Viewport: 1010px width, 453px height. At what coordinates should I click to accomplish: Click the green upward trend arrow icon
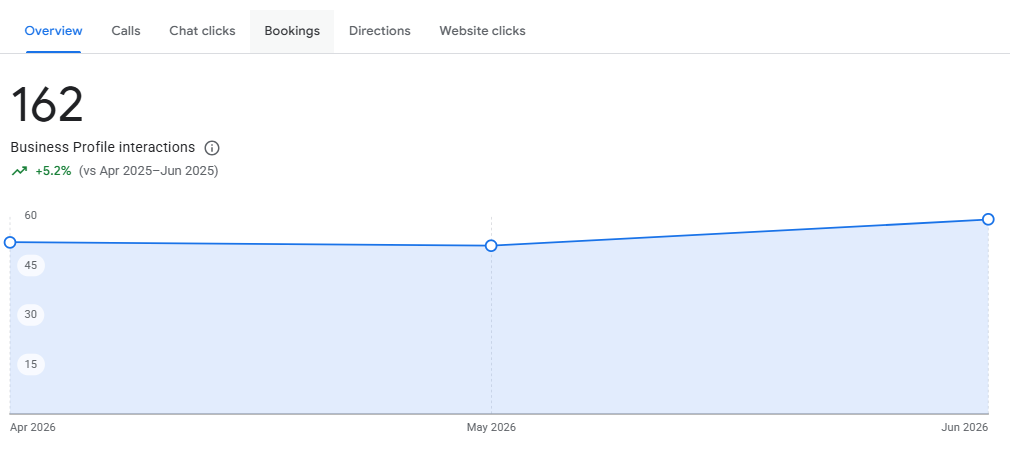[19, 171]
